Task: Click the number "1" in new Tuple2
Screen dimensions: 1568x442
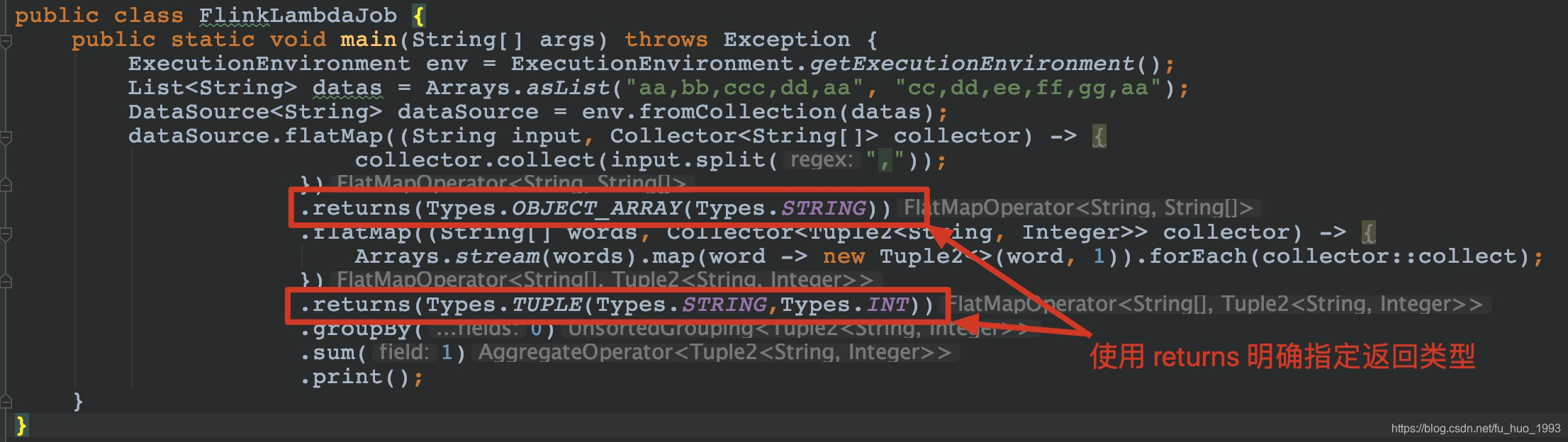Action: [1099, 256]
